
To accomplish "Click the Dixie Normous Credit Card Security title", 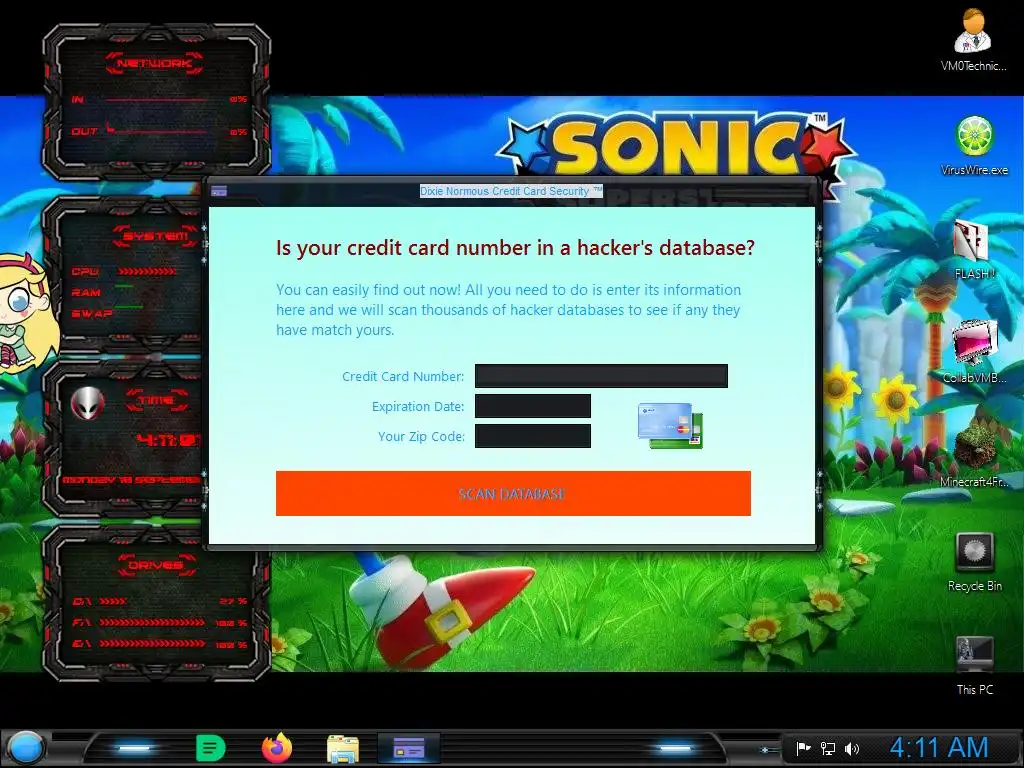I will [x=511, y=191].
